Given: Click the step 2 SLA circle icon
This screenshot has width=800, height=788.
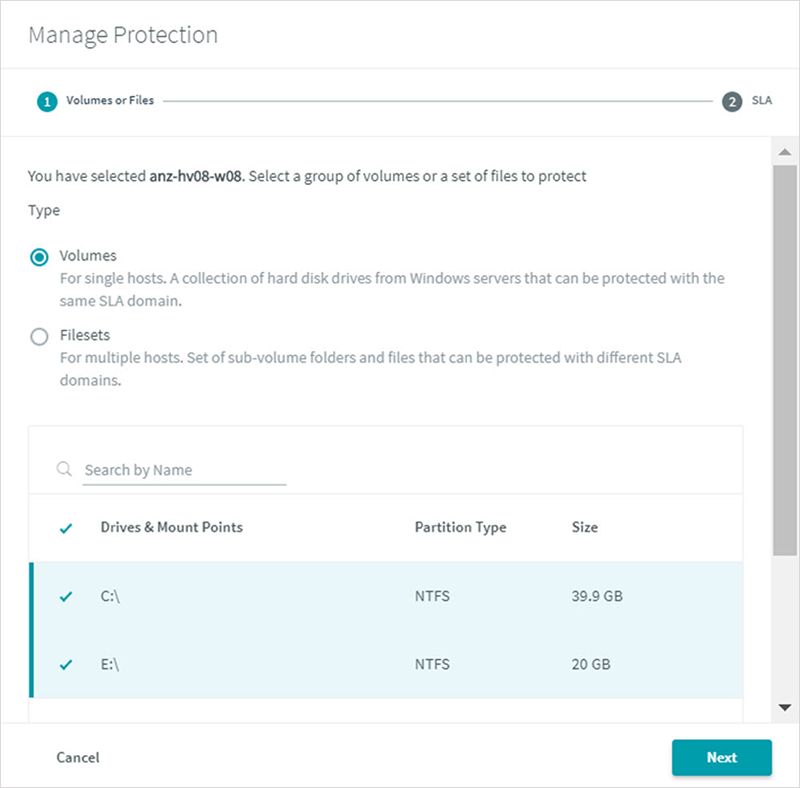Looking at the screenshot, I should point(732,102).
